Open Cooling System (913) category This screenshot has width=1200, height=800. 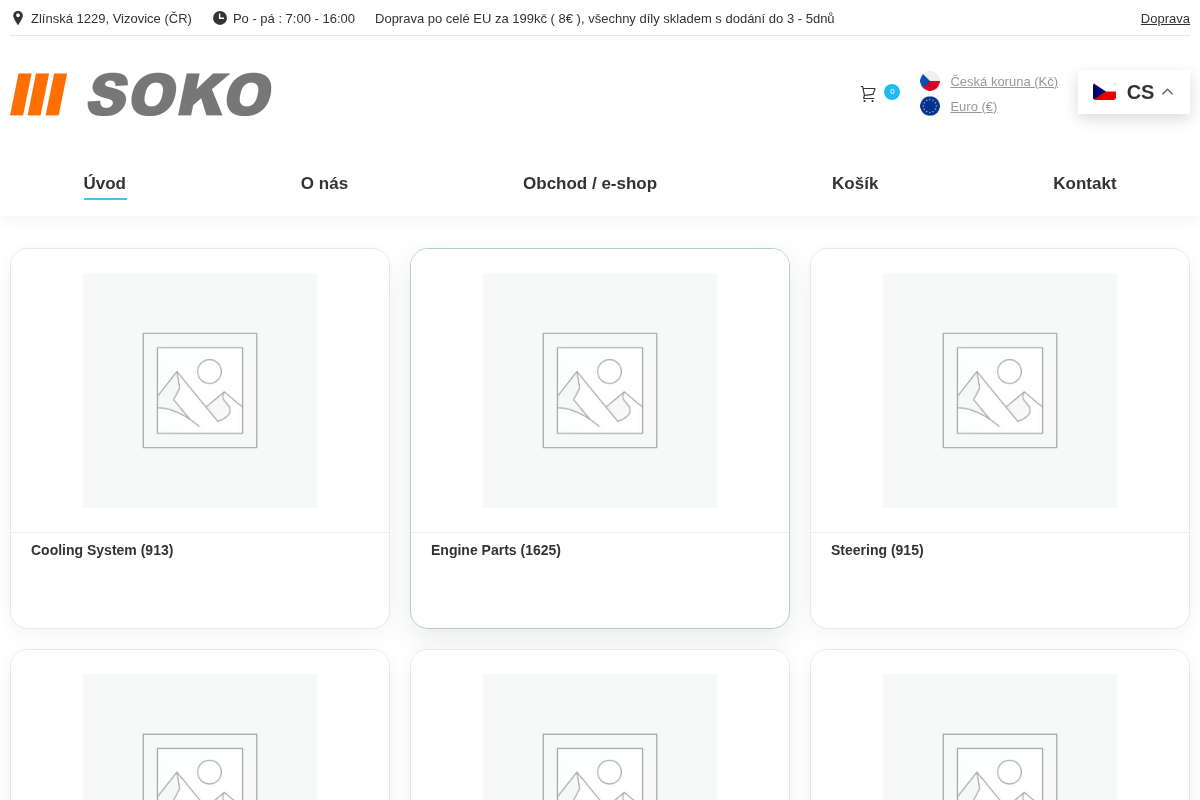pyautogui.click(x=102, y=550)
